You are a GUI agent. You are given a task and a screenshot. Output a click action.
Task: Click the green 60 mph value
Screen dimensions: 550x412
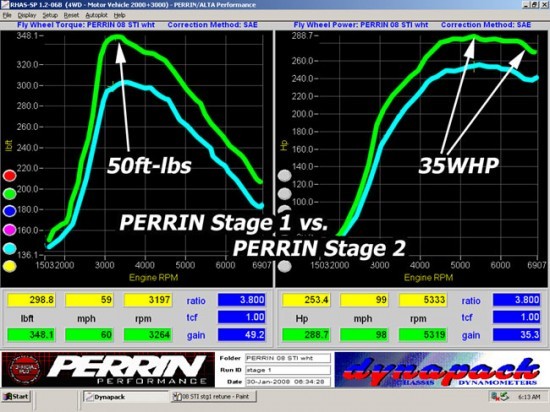(89, 335)
